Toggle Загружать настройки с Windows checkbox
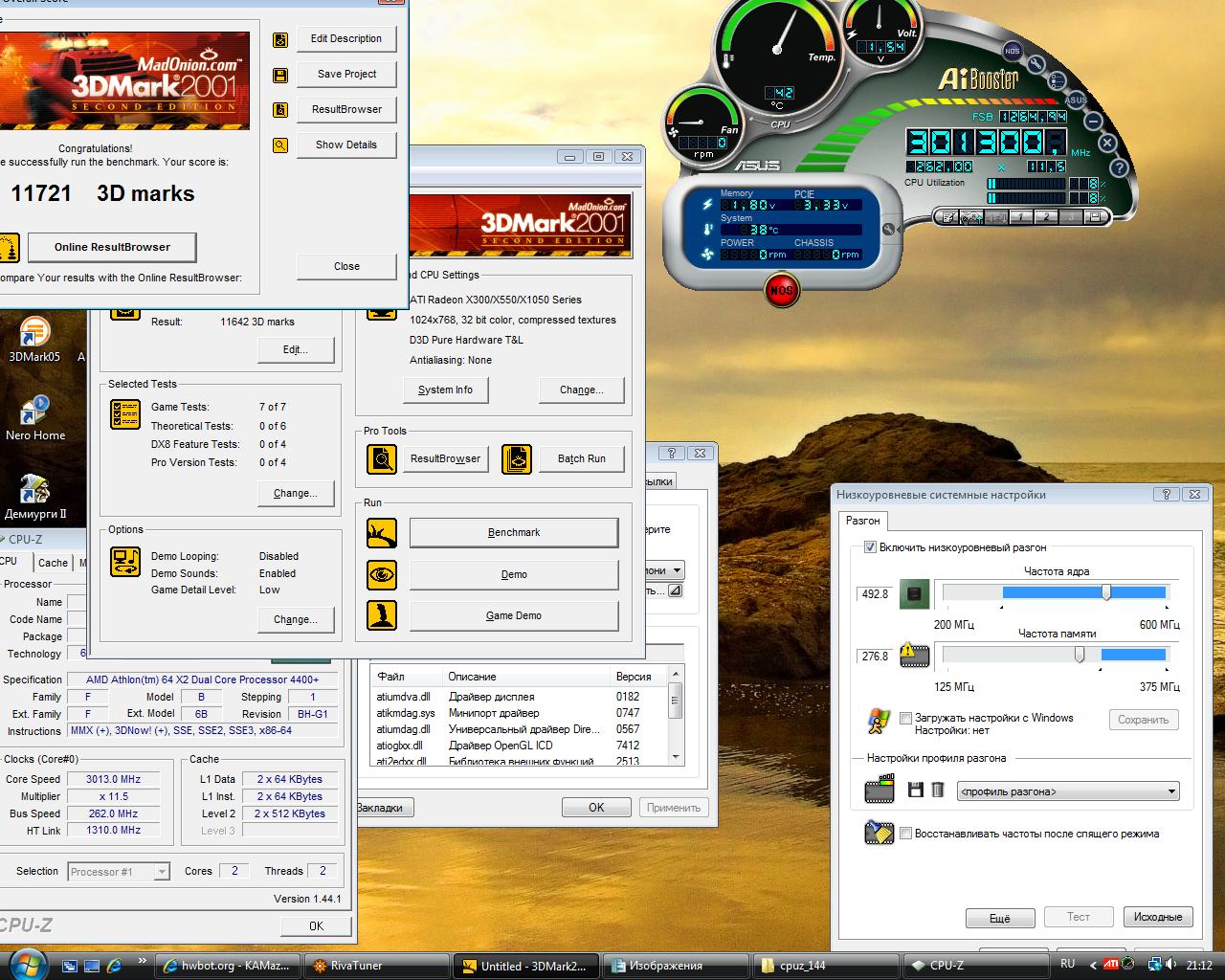The height and width of the screenshot is (980, 1225). click(x=905, y=718)
